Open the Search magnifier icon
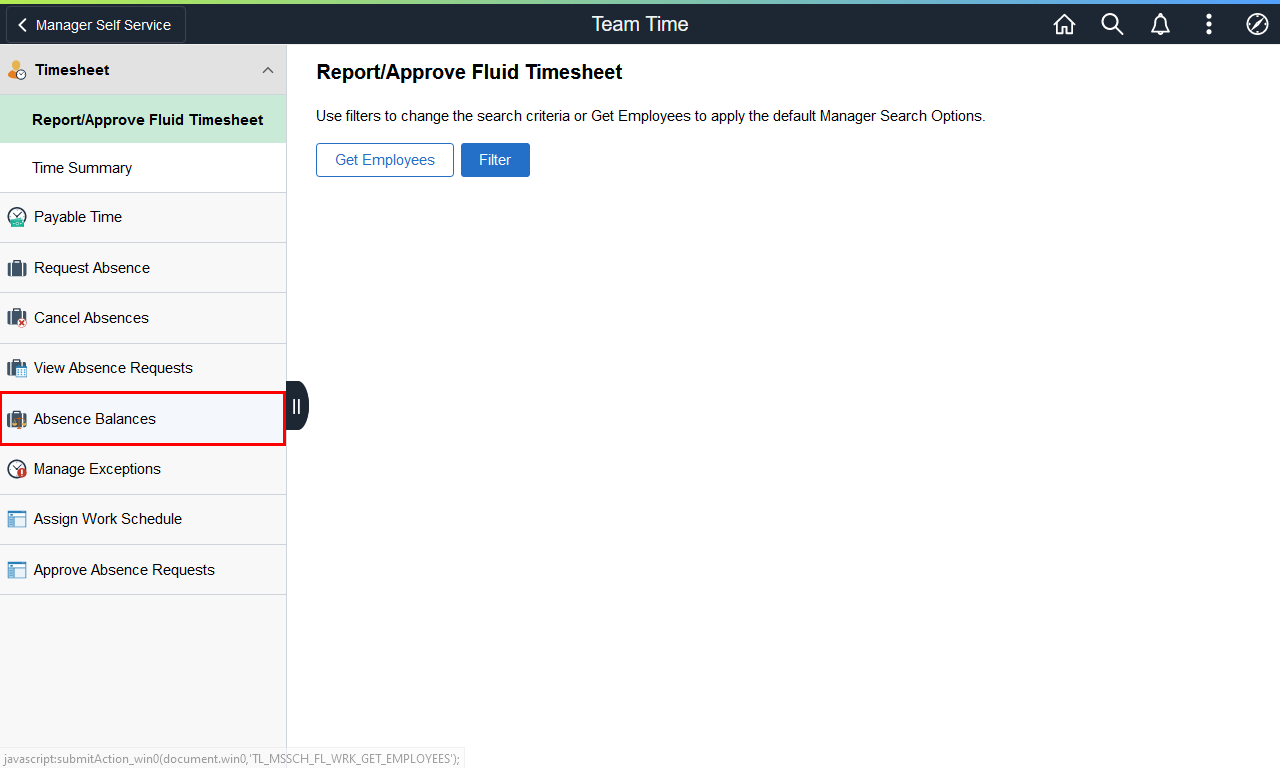 1112,24
